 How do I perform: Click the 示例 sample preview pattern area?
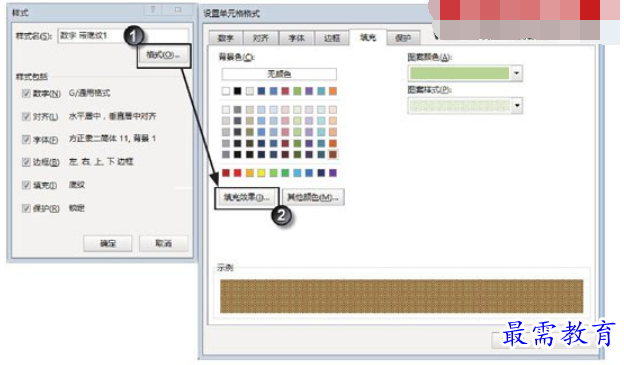coord(402,296)
